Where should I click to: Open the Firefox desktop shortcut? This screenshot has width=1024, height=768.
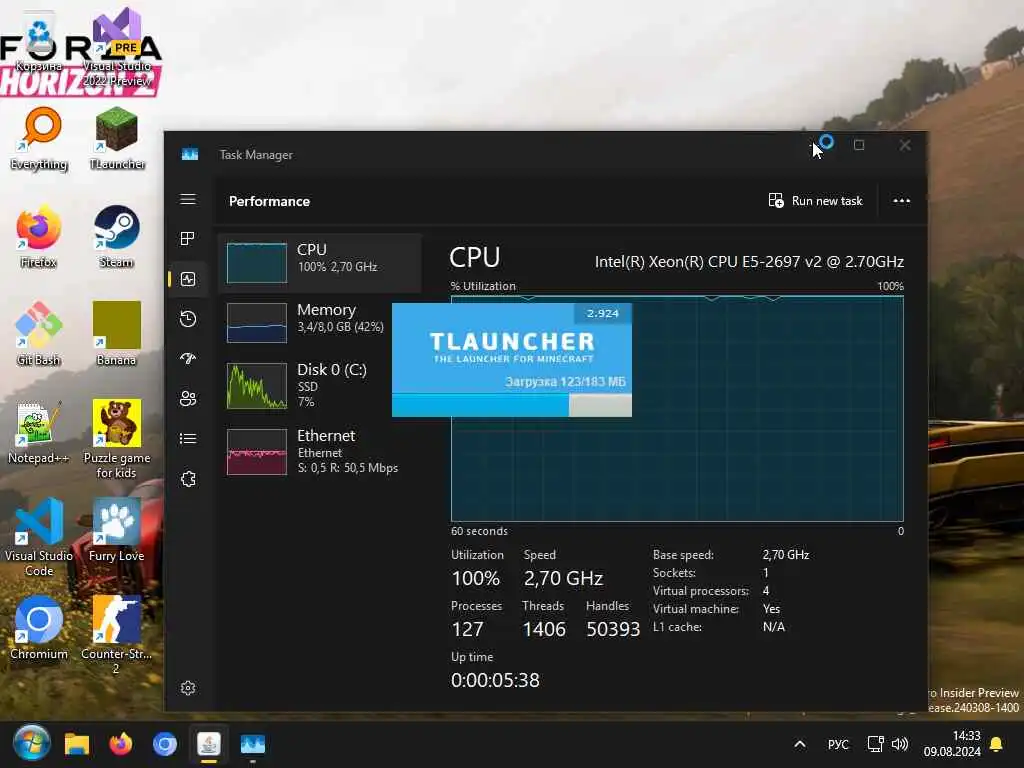[39, 236]
